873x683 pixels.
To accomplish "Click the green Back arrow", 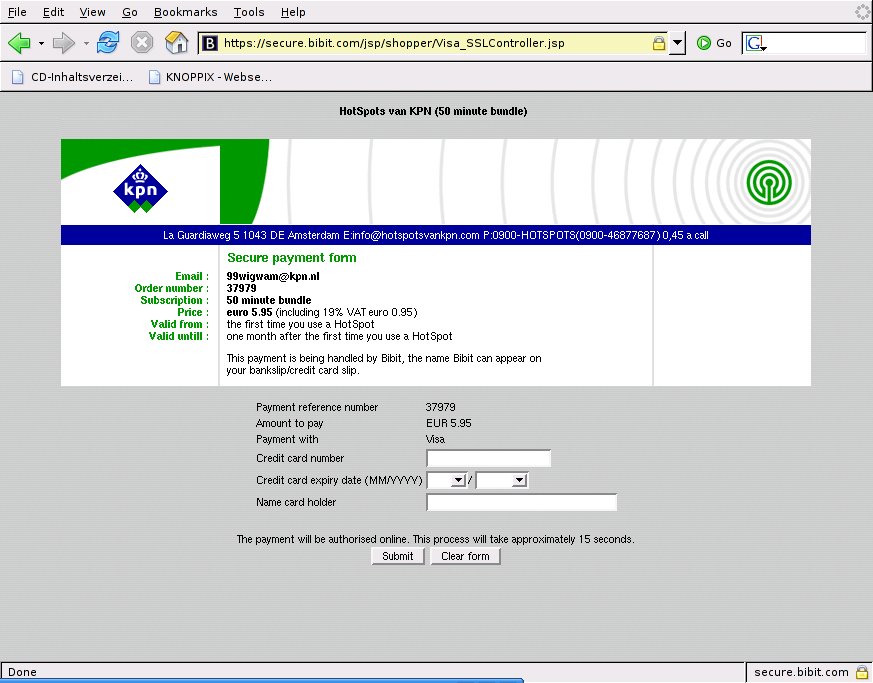I will point(19,43).
